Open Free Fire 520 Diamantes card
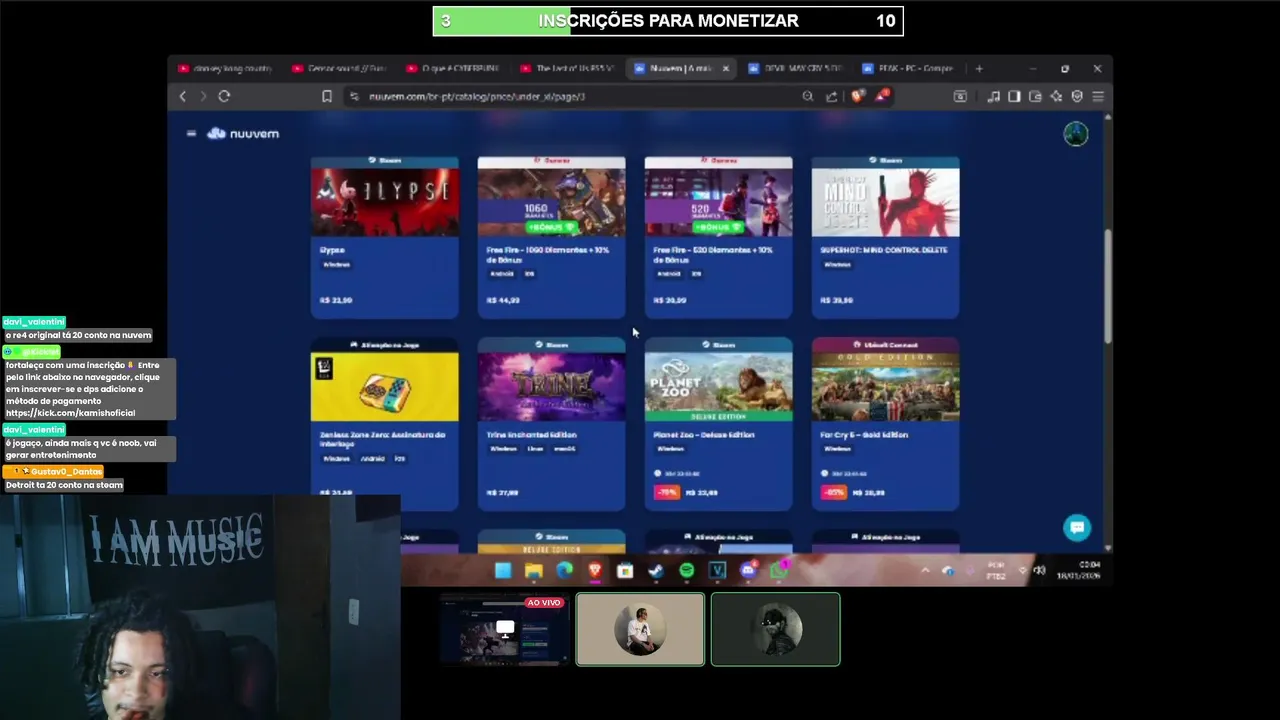This screenshot has height=720, width=1280. click(718, 237)
